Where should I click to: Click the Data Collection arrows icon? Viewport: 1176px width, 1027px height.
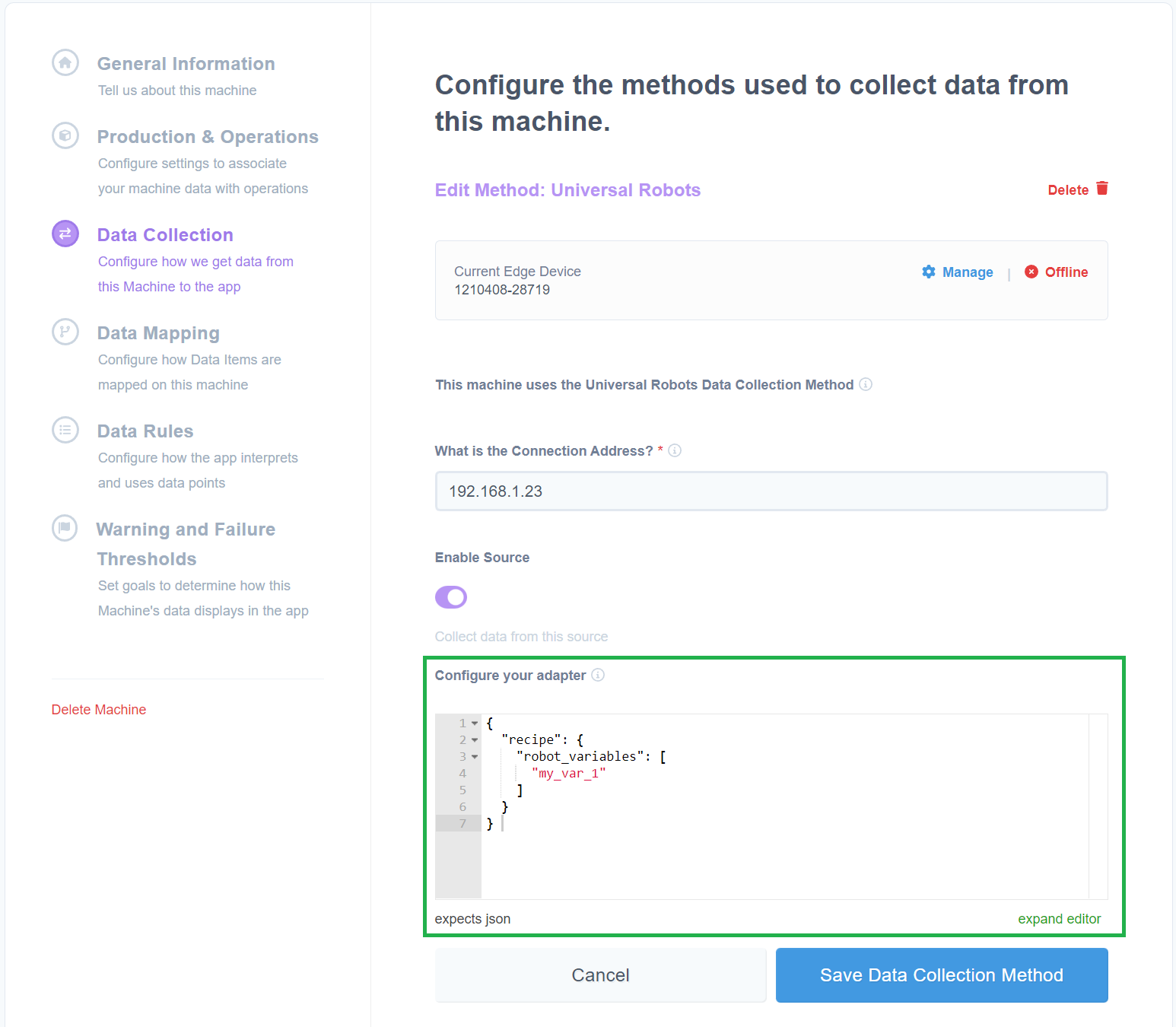click(65, 234)
